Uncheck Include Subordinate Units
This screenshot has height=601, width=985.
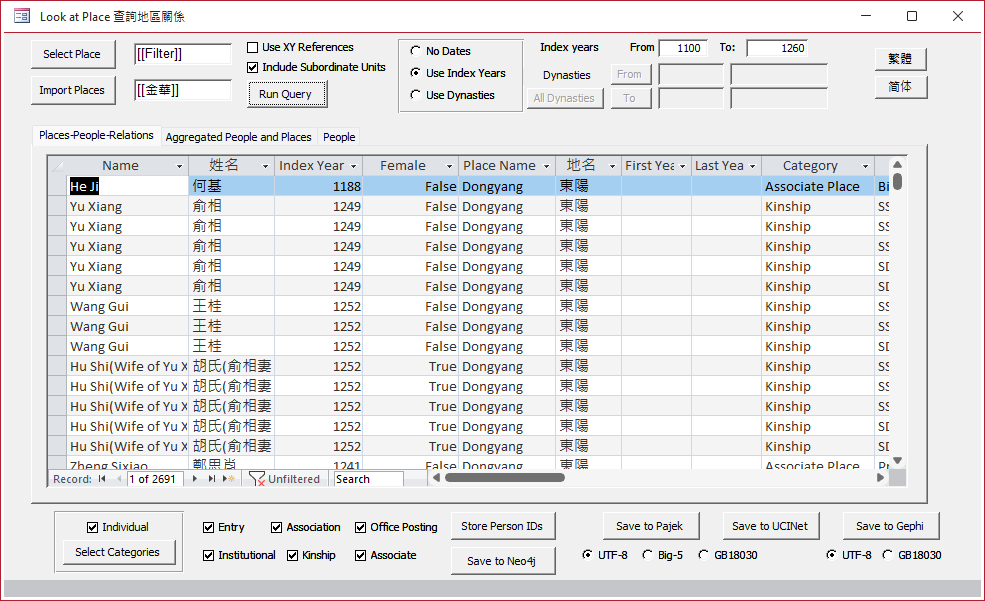(253, 67)
